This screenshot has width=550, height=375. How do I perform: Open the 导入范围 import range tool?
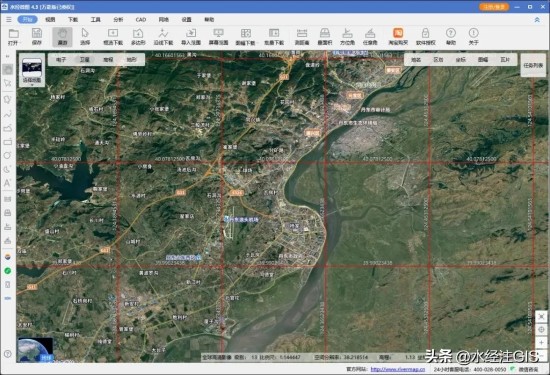(x=191, y=37)
